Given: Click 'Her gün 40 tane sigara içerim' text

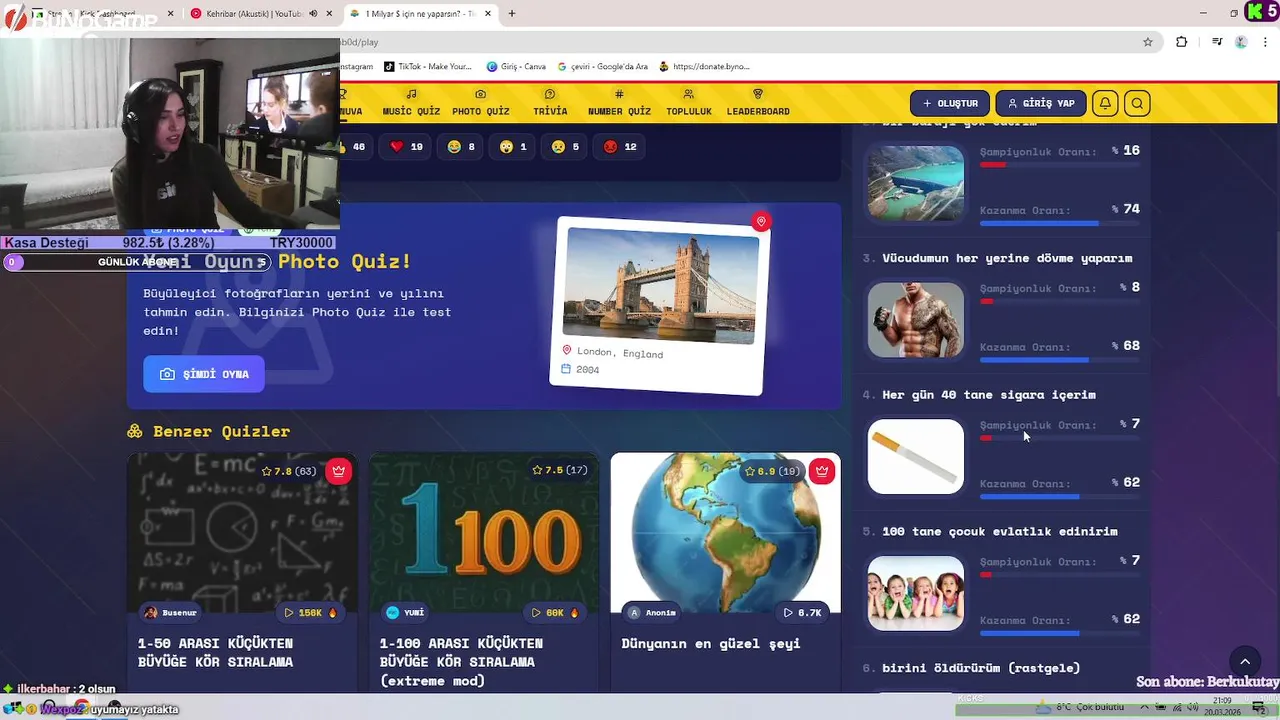Looking at the screenshot, I should point(989,395).
